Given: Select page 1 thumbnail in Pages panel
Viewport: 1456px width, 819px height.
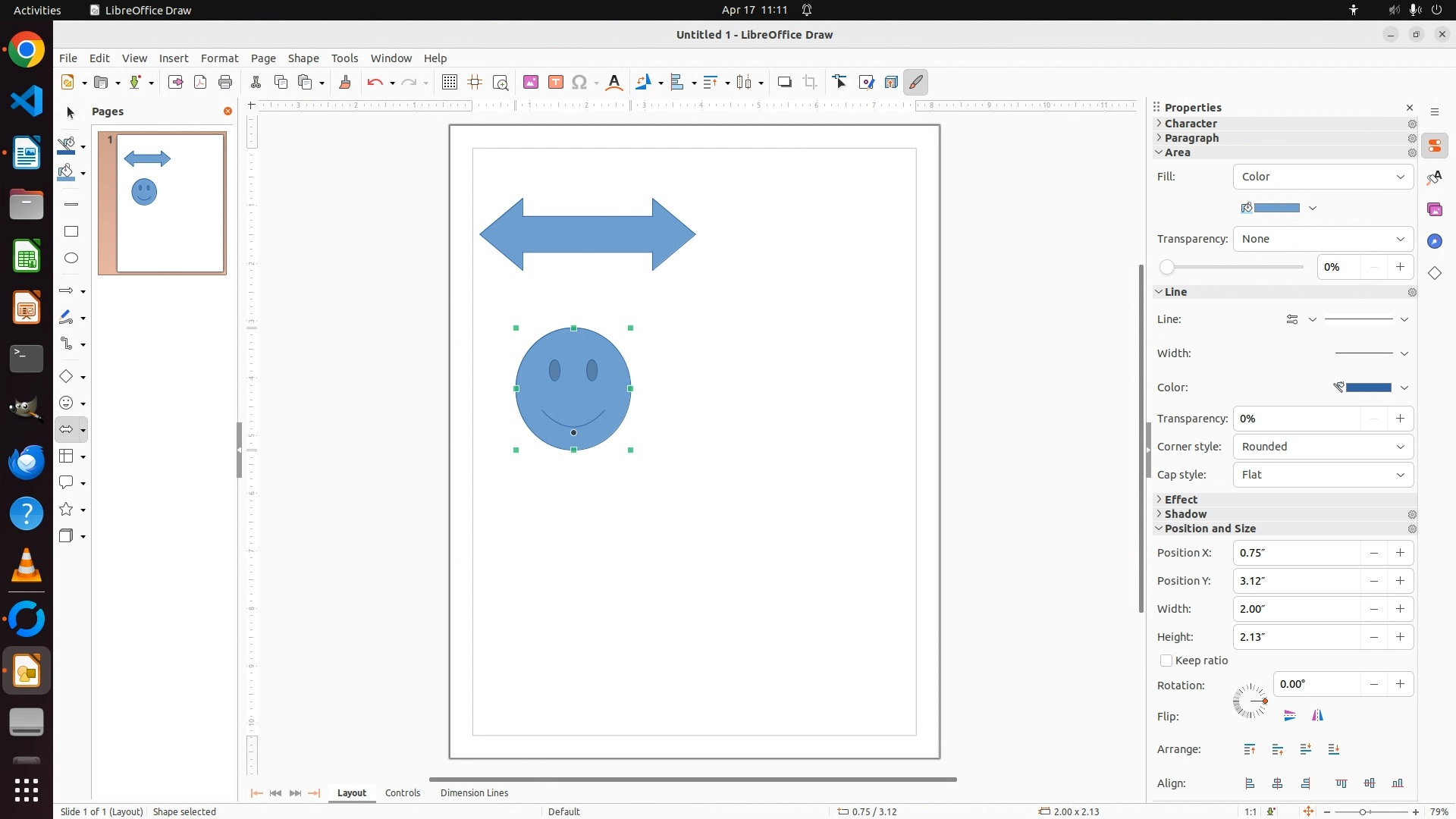Looking at the screenshot, I should coord(171,203).
